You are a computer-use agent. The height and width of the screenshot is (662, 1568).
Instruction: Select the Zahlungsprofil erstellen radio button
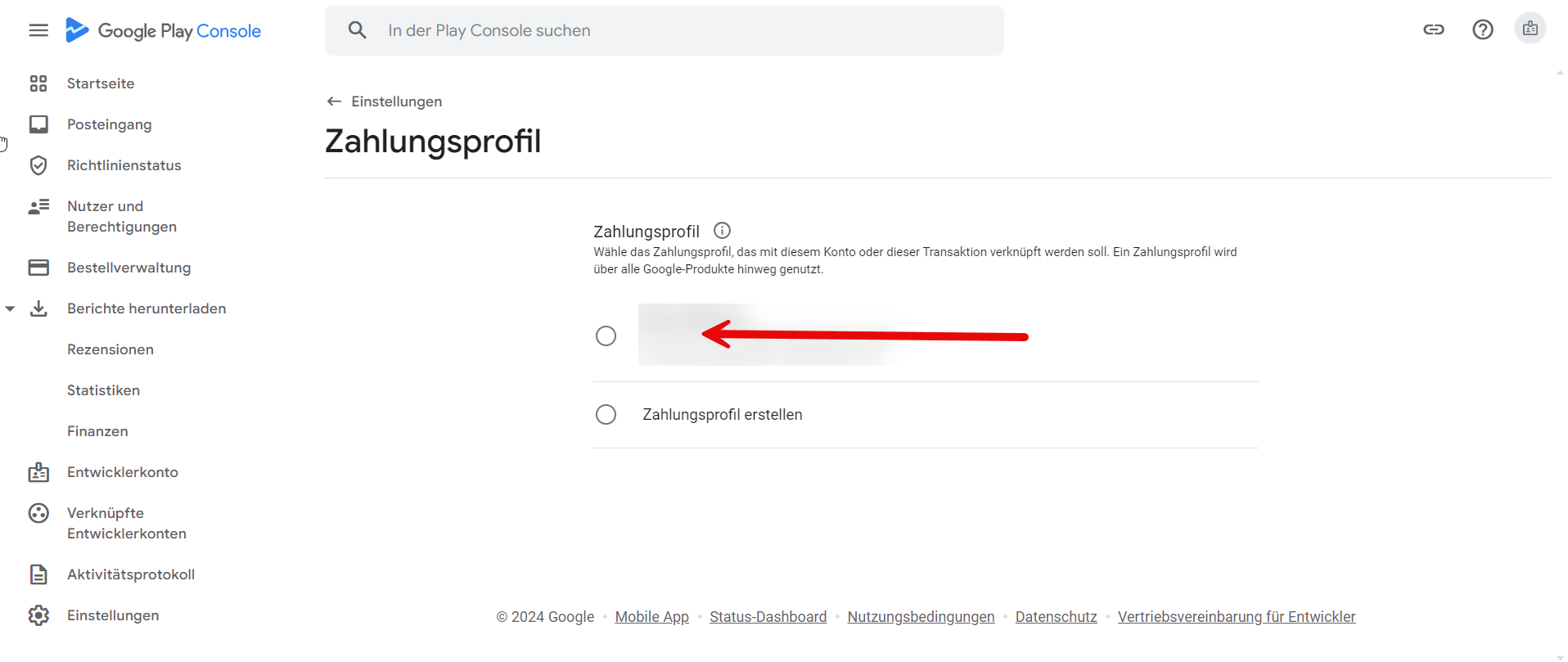point(606,415)
